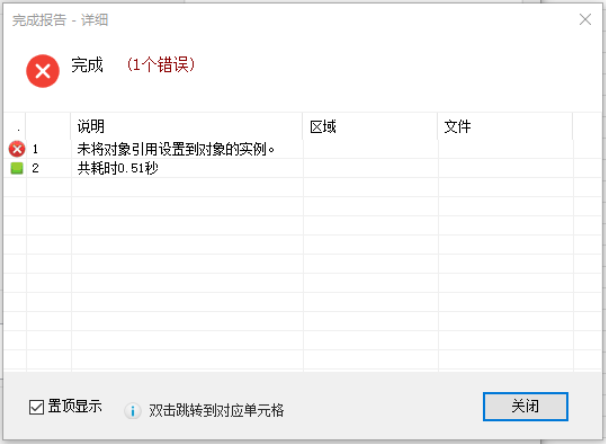
Task: Select the 文件 column header
Action: [505, 126]
